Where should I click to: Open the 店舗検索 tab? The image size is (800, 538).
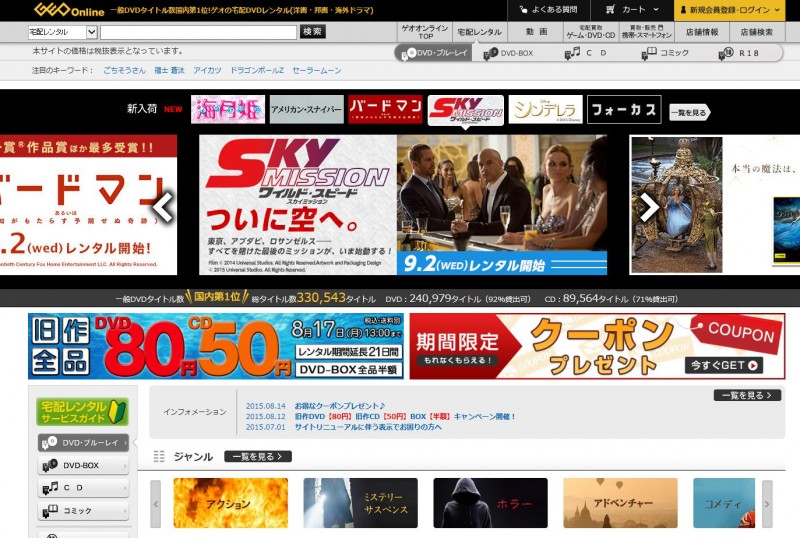tap(757, 32)
